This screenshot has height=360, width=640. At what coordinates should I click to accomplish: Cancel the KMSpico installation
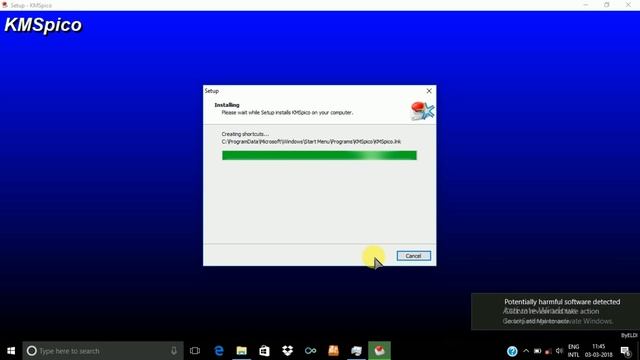[x=413, y=256]
